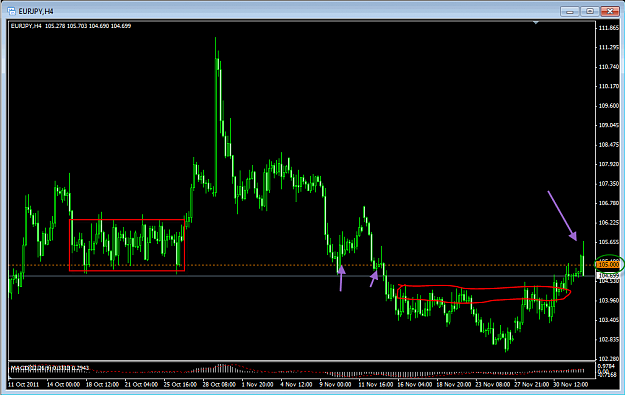Click the EURJPY,H4 window title text
Image resolution: width=625 pixels, height=395 pixels.
[x=36, y=12]
